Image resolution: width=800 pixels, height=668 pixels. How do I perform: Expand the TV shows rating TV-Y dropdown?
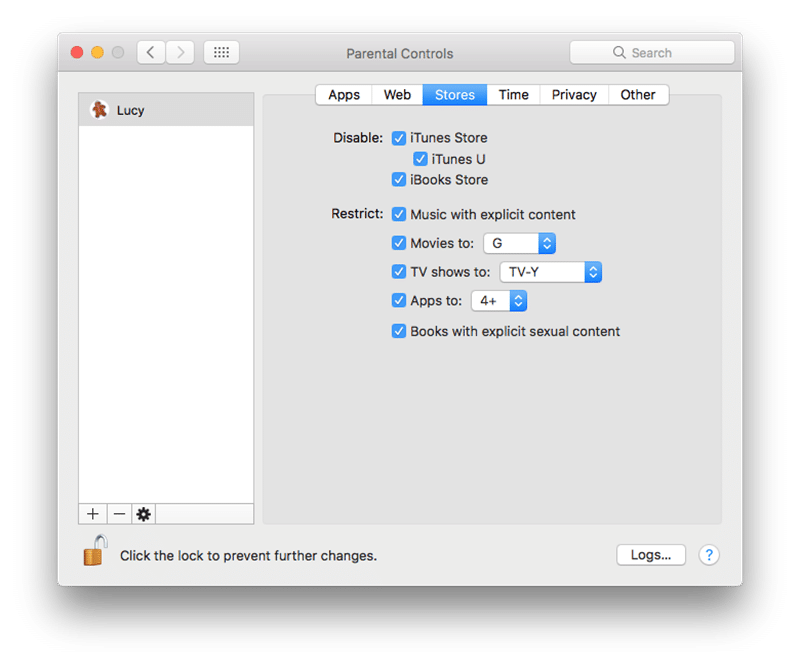550,272
